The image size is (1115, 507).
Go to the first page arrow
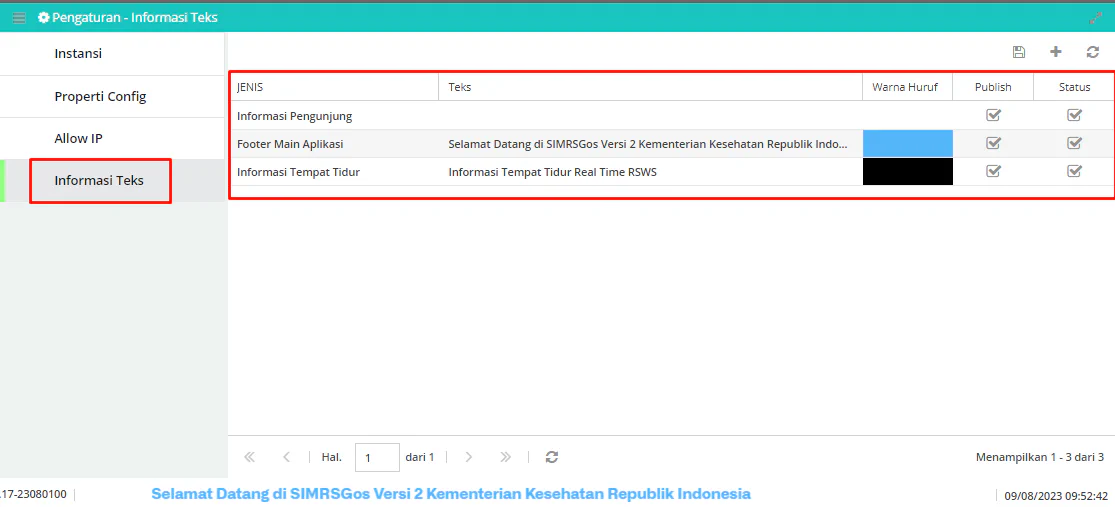250,457
